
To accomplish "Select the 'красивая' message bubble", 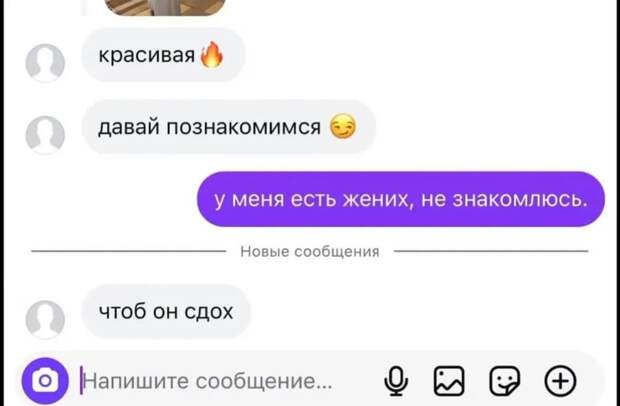I will pyautogui.click(x=163, y=55).
